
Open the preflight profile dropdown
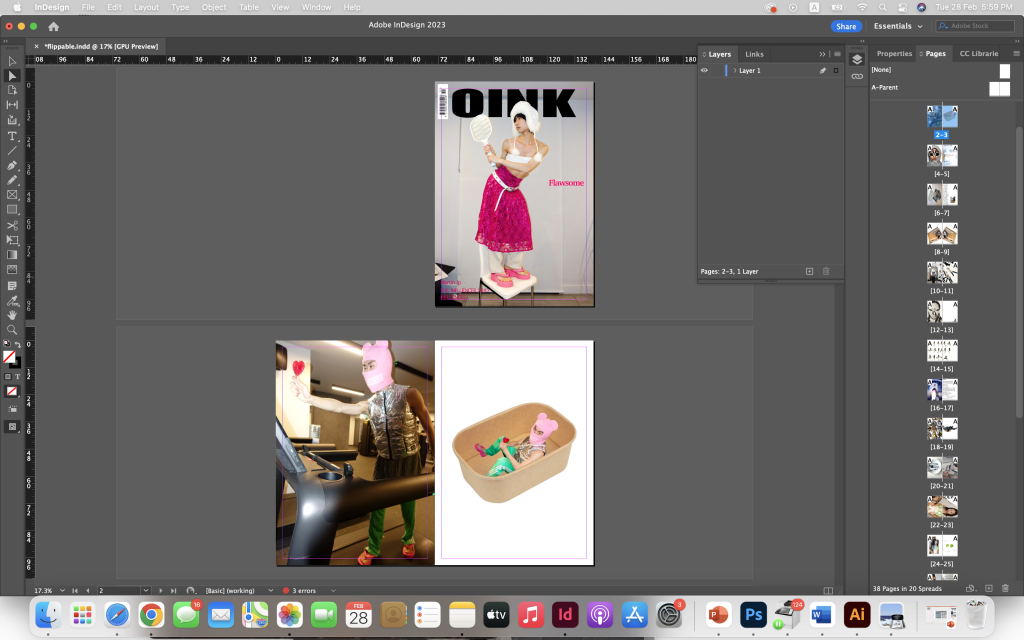click(270, 590)
